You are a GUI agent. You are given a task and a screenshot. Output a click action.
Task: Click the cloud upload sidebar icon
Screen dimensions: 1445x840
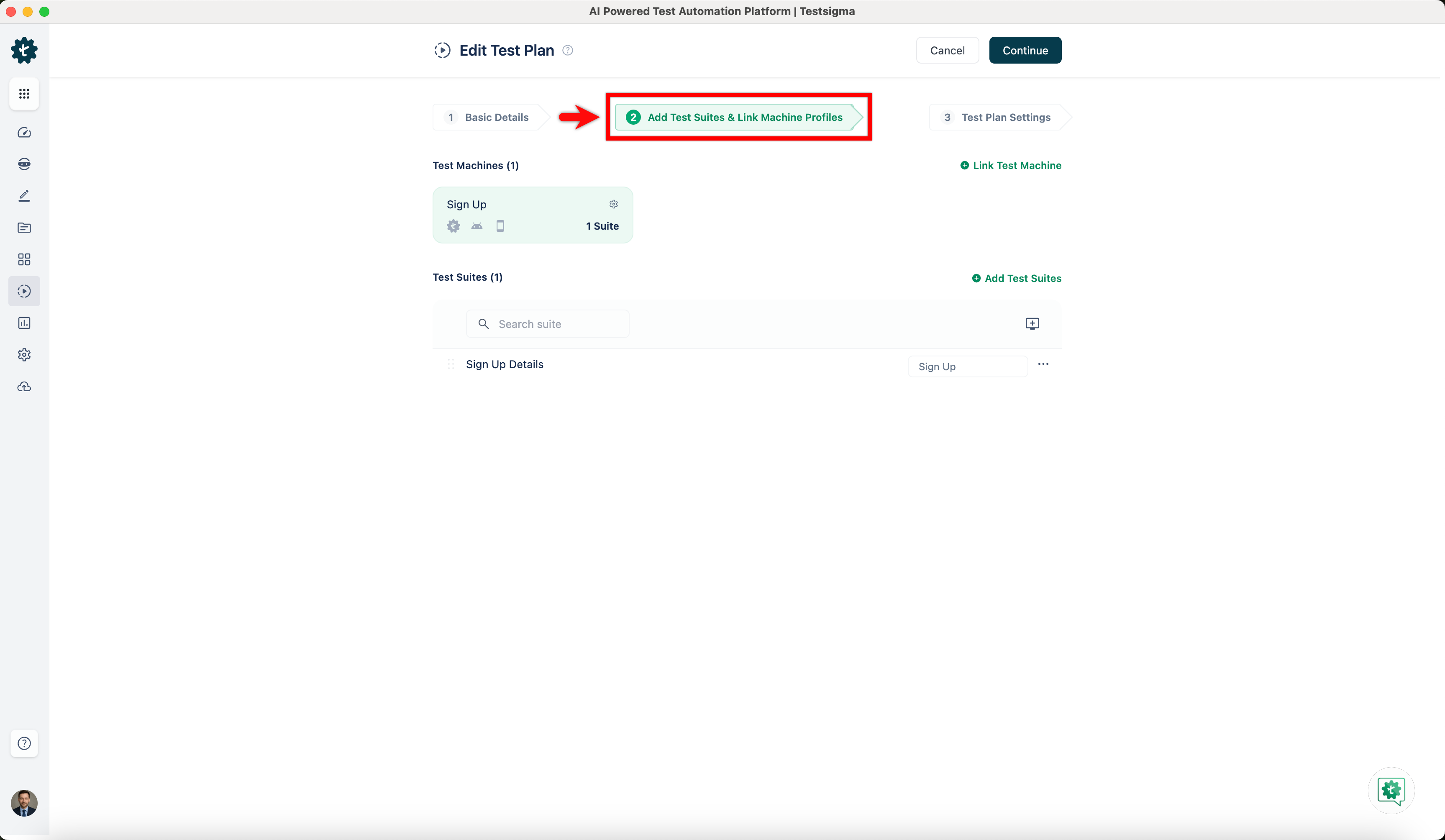pyautogui.click(x=24, y=387)
